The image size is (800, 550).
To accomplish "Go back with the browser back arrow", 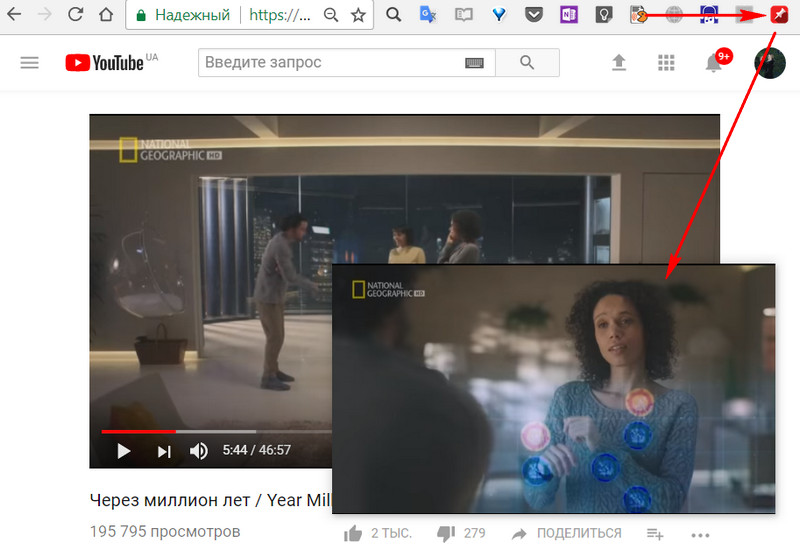I will point(14,14).
